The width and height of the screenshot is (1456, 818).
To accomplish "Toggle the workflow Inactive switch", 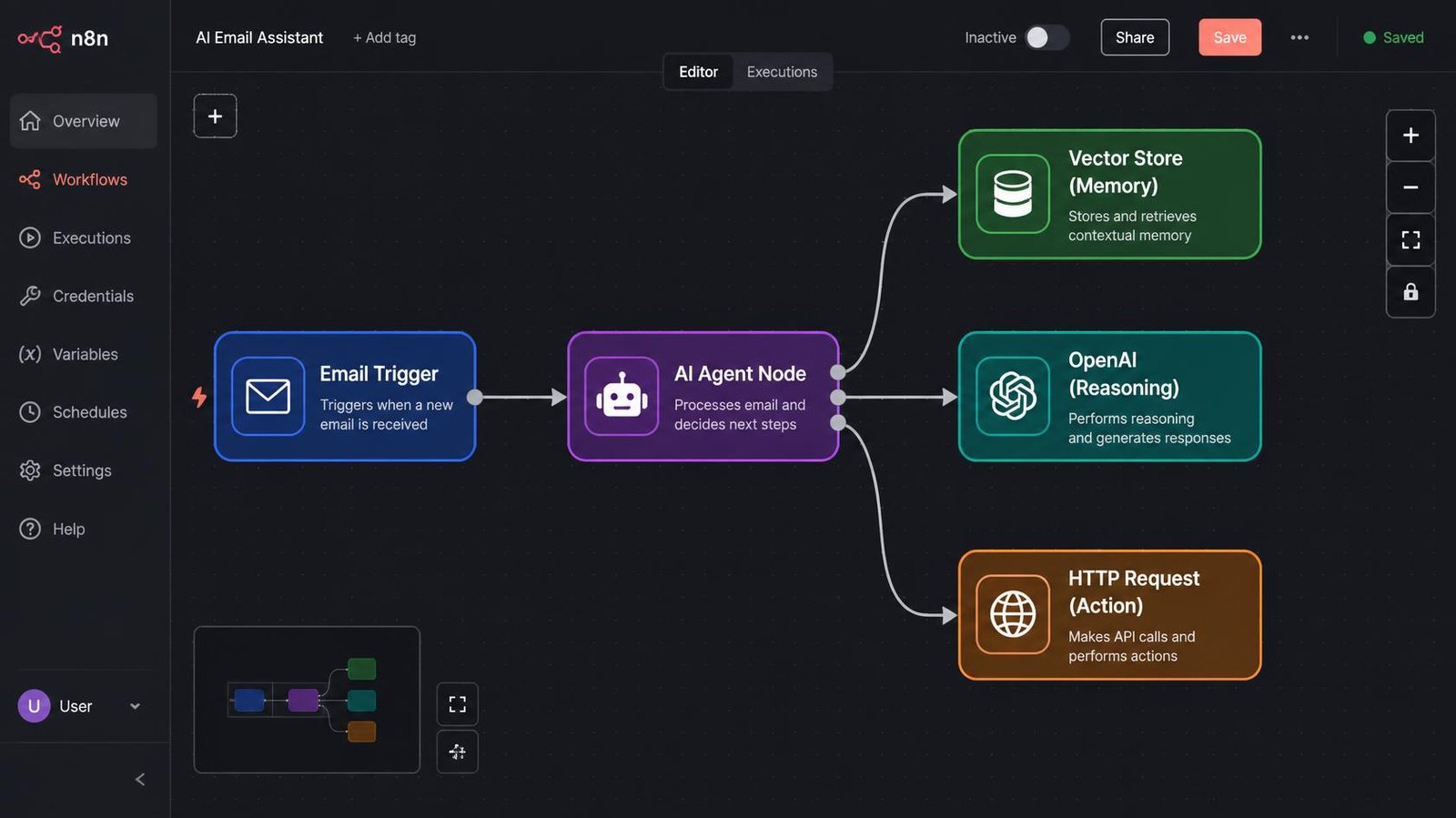I will click(1046, 37).
